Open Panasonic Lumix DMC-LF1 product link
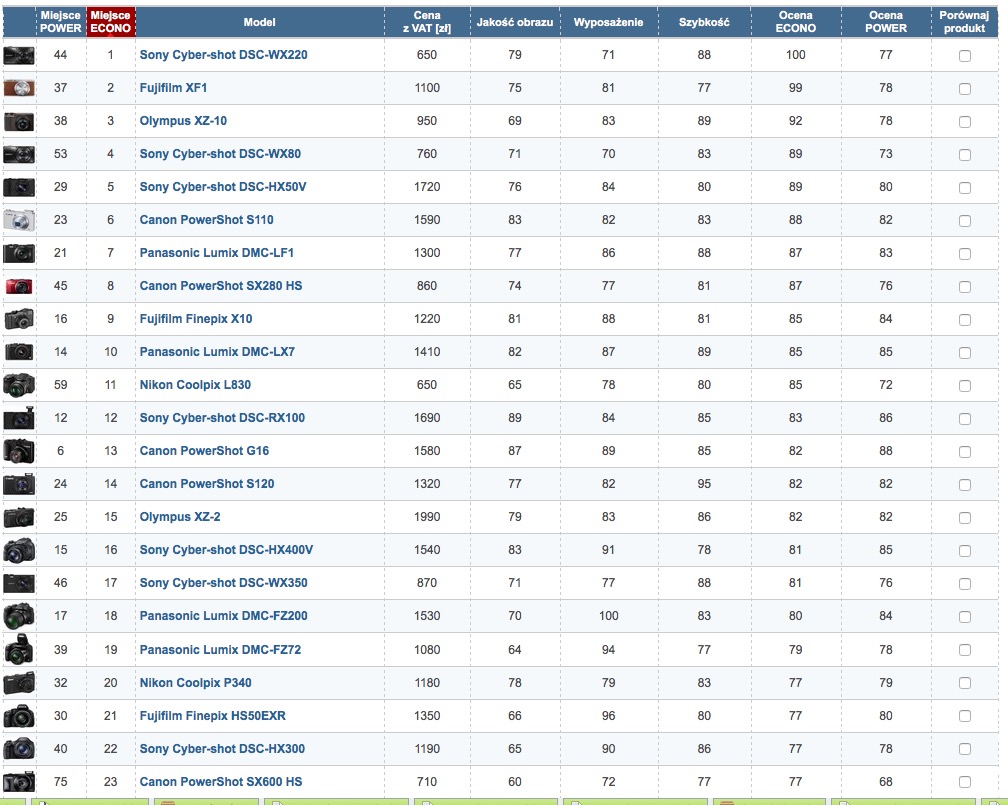This screenshot has width=1008, height=805. tap(217, 253)
